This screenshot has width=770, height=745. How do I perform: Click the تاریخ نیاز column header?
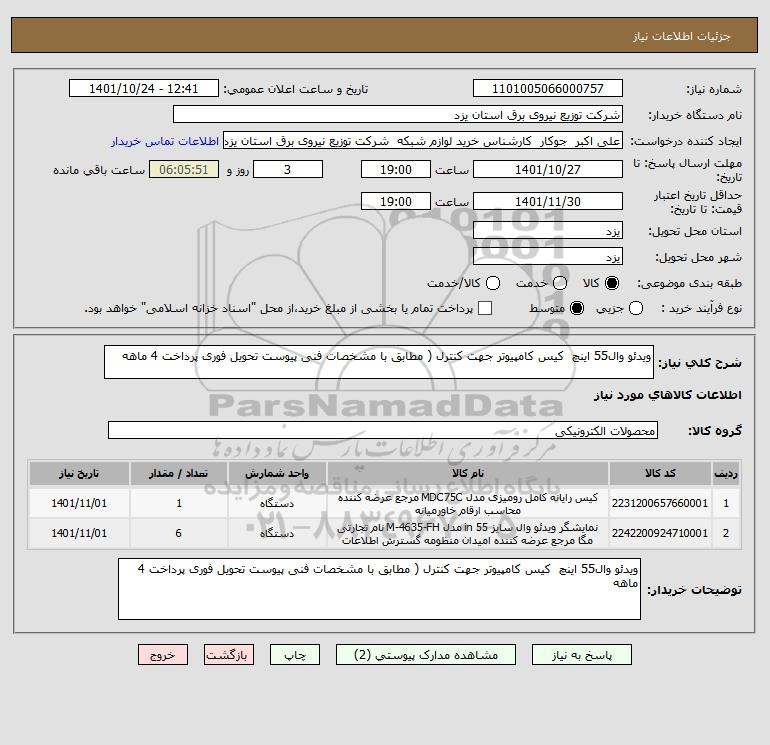[79, 473]
